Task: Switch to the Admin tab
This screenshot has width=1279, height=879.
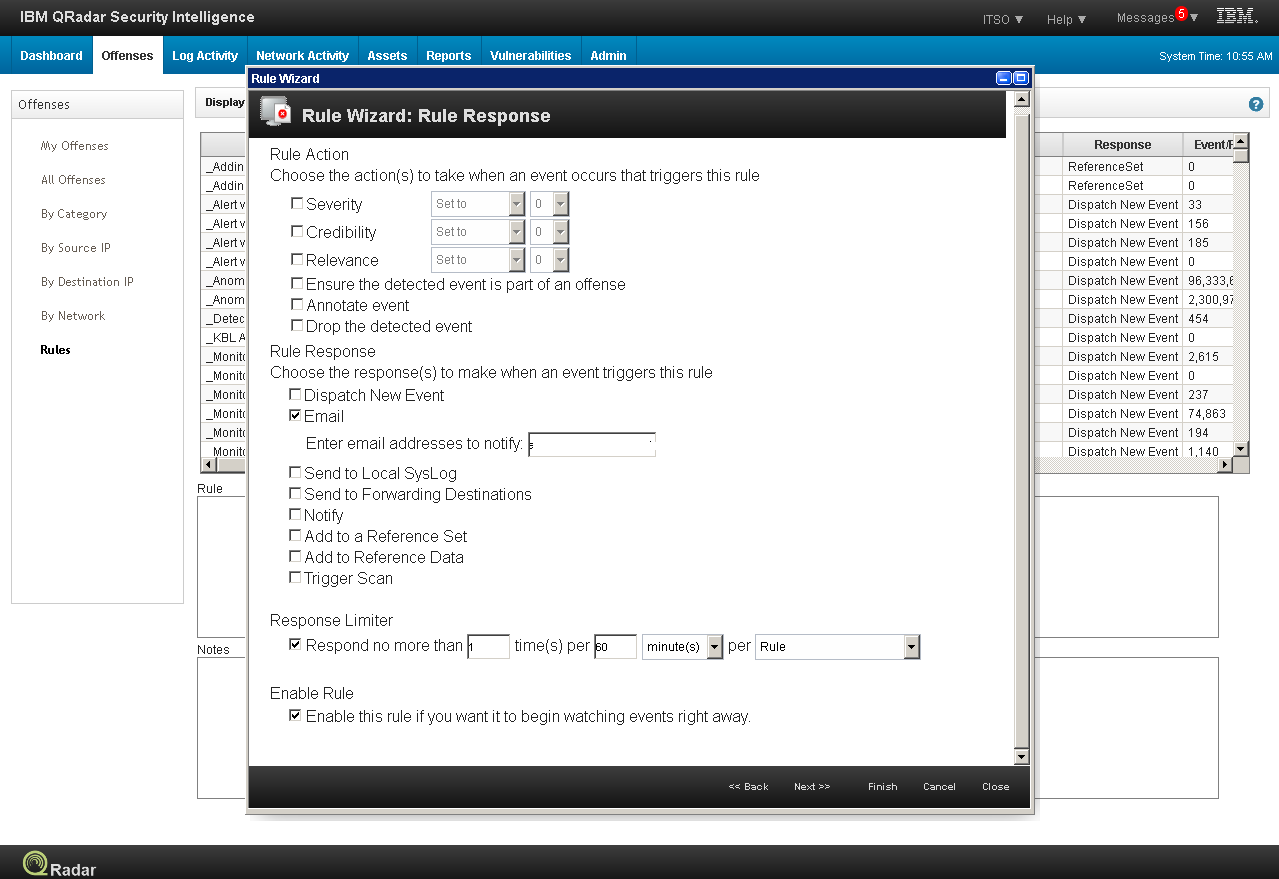Action: [608, 55]
